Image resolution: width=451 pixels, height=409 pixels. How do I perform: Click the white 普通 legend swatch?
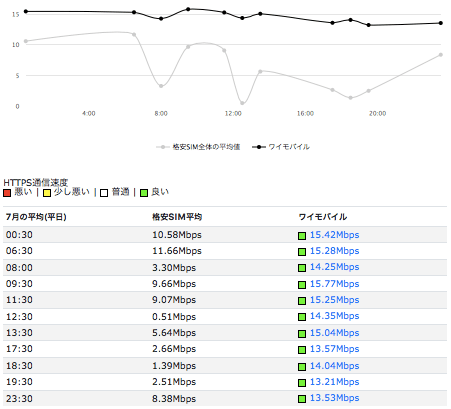tap(104, 193)
